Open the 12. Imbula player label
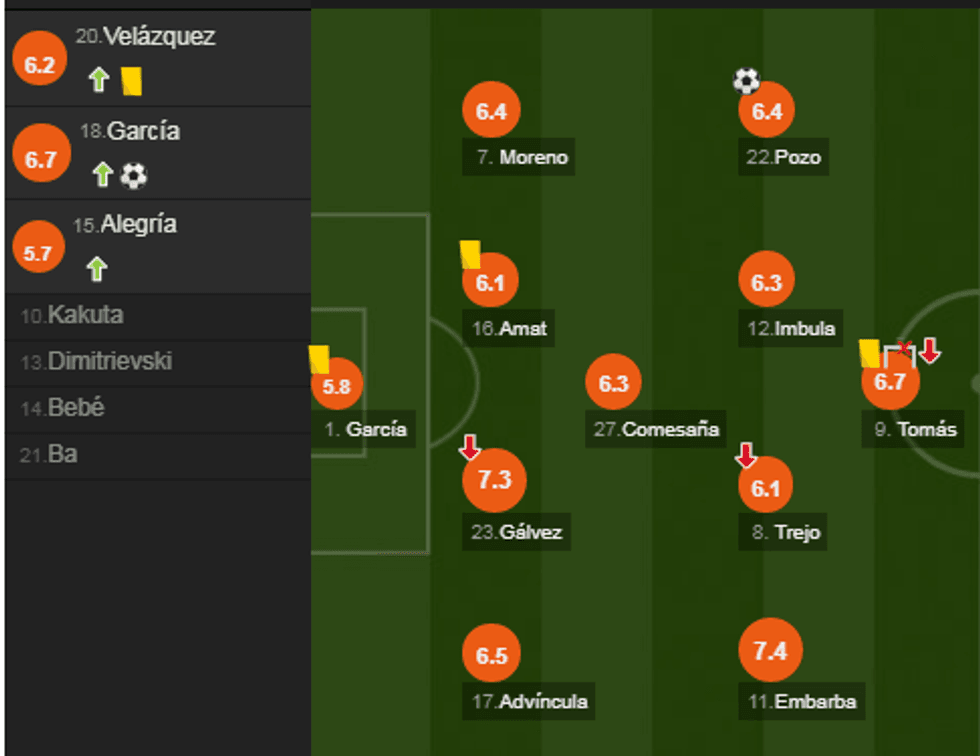 (790, 328)
